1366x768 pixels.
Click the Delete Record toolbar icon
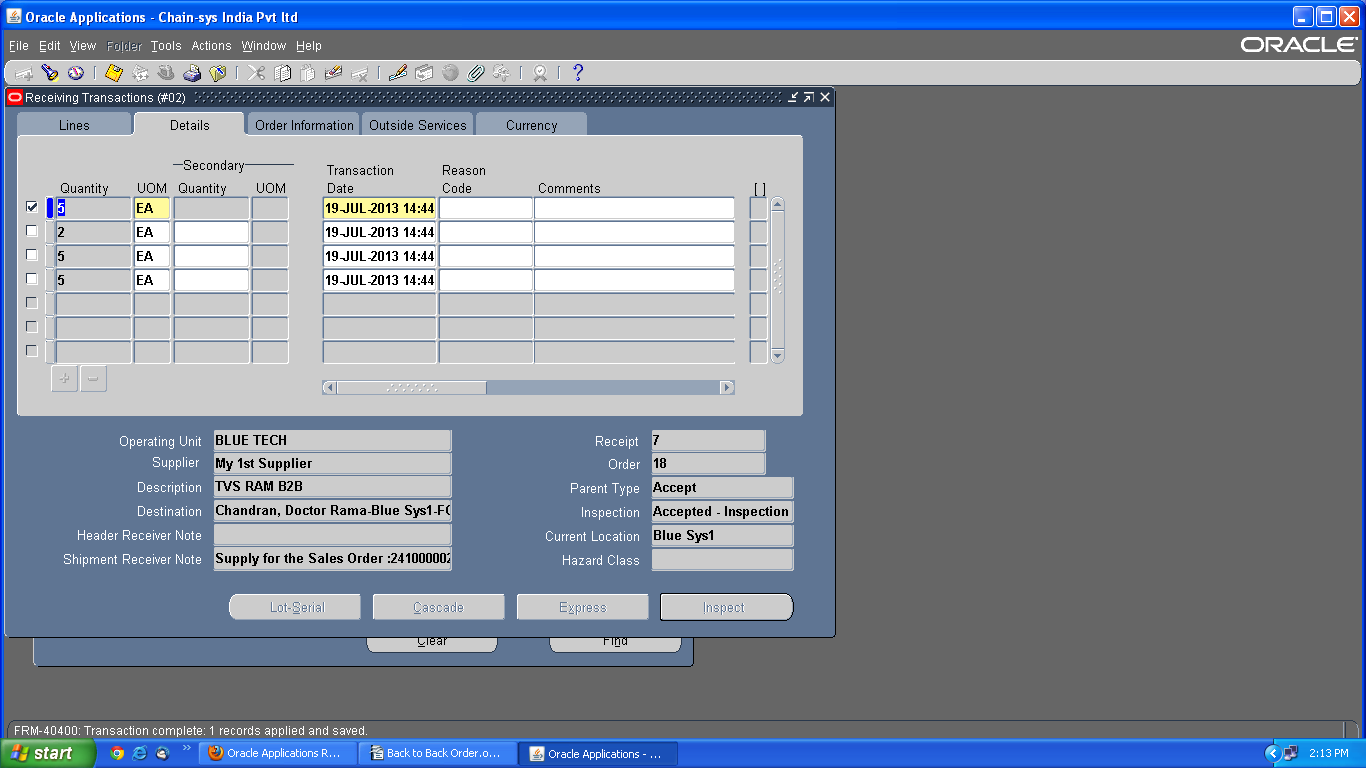point(360,73)
